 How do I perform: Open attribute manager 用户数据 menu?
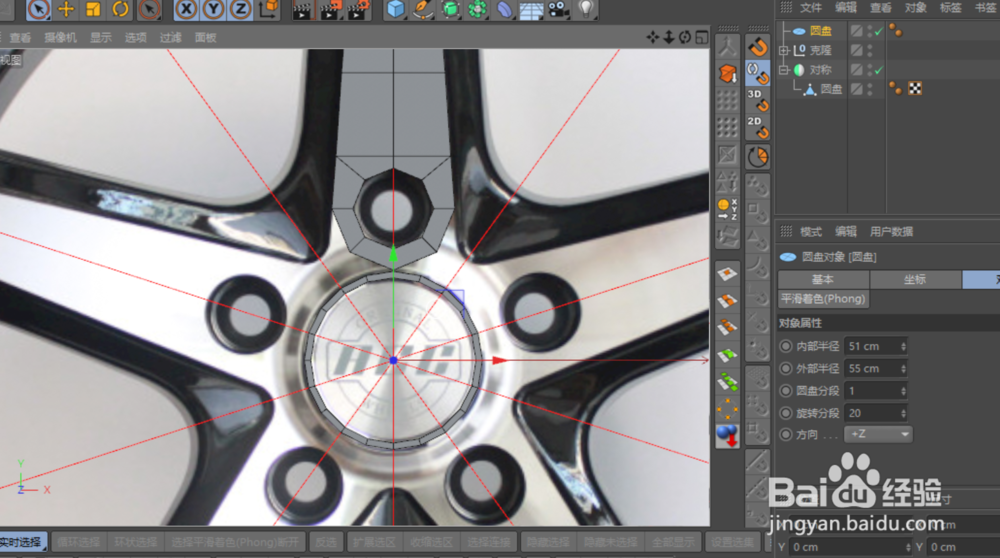pyautogui.click(x=892, y=231)
